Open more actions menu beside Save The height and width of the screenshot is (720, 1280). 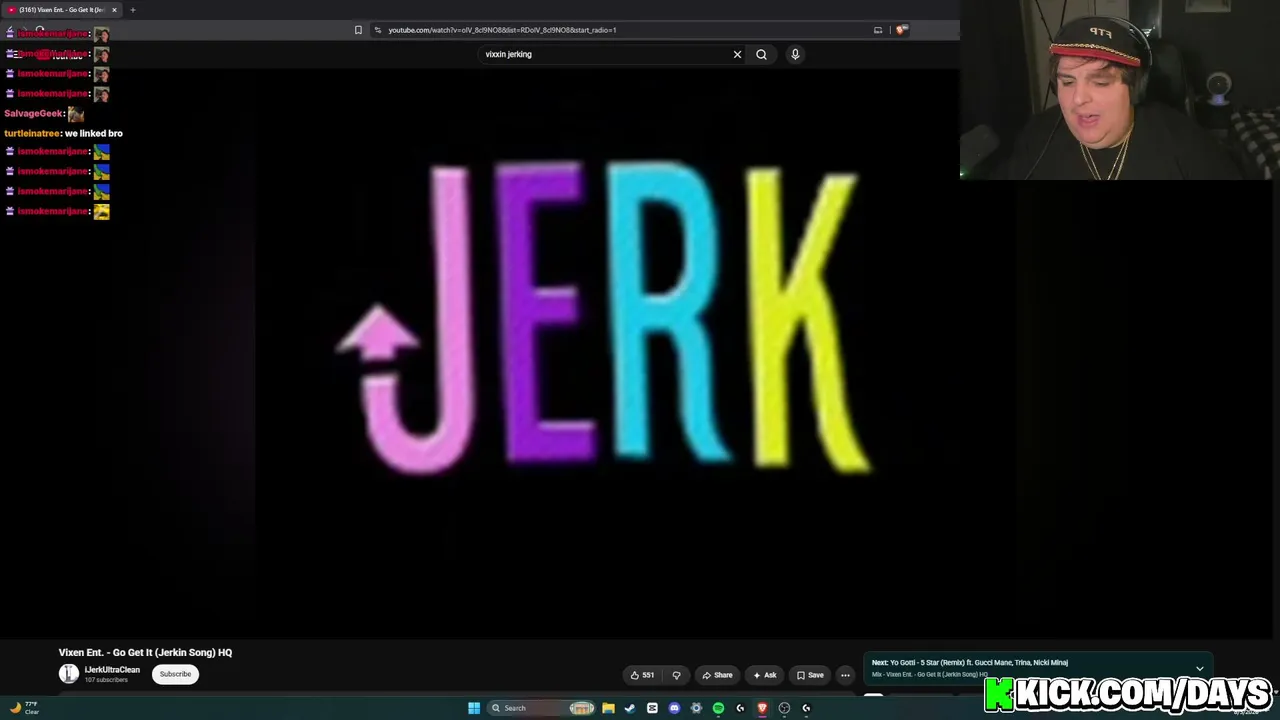click(x=845, y=675)
